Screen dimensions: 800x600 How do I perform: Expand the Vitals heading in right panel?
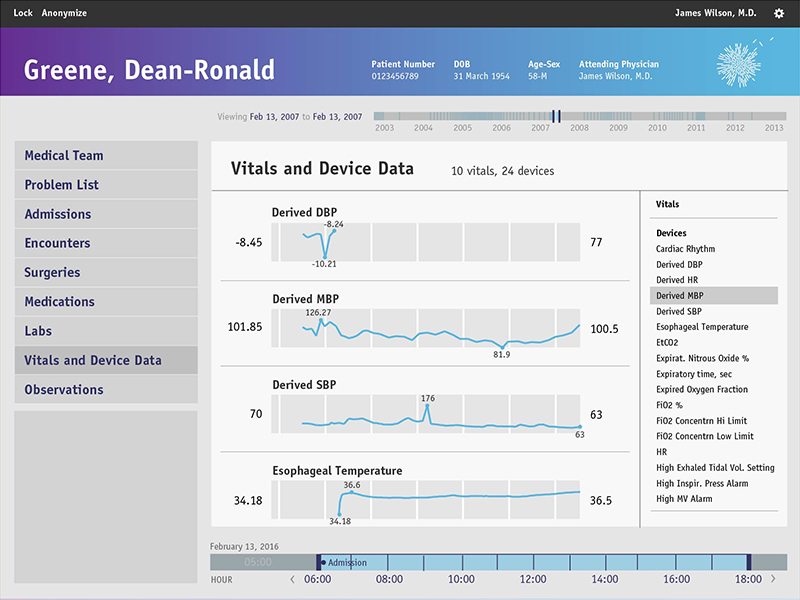coord(667,204)
